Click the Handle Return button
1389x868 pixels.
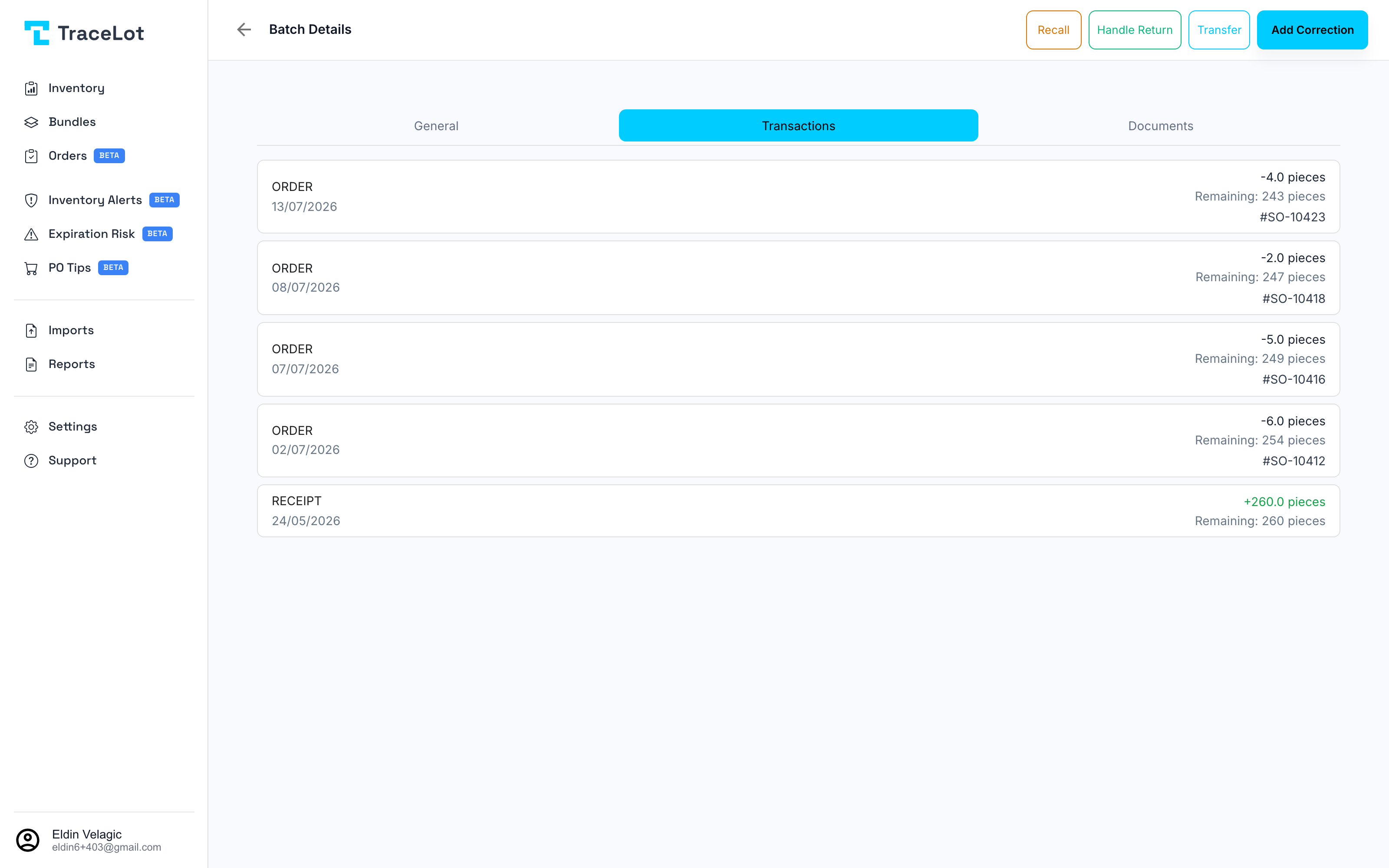(1135, 30)
